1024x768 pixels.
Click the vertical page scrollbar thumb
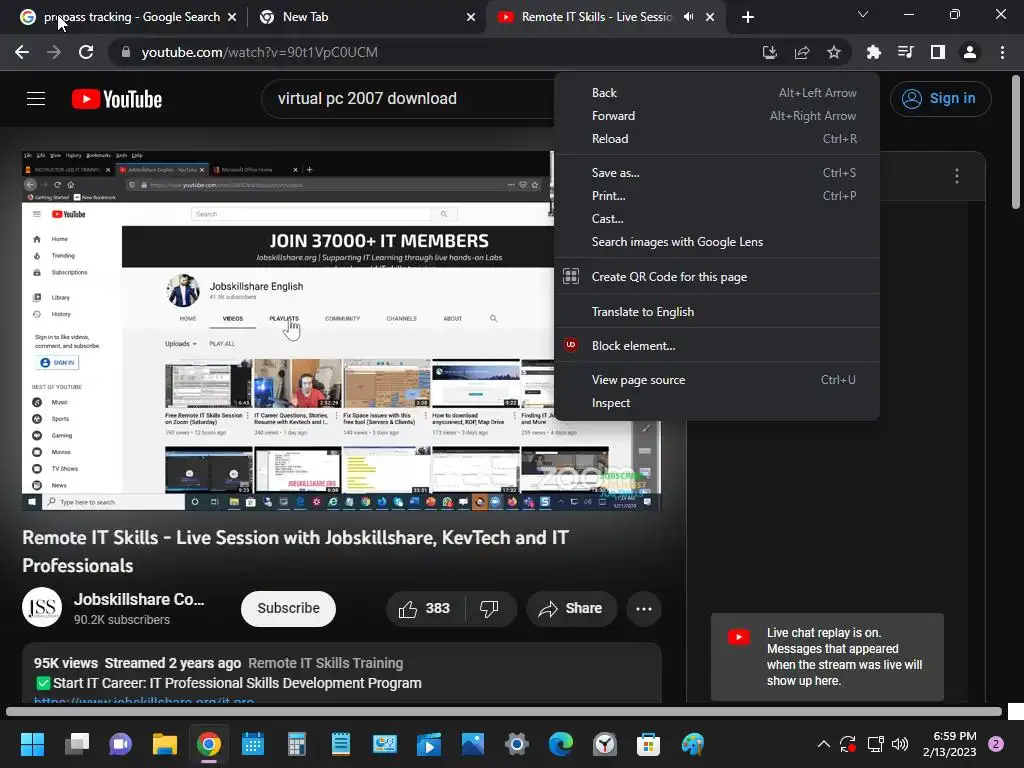point(1016,142)
